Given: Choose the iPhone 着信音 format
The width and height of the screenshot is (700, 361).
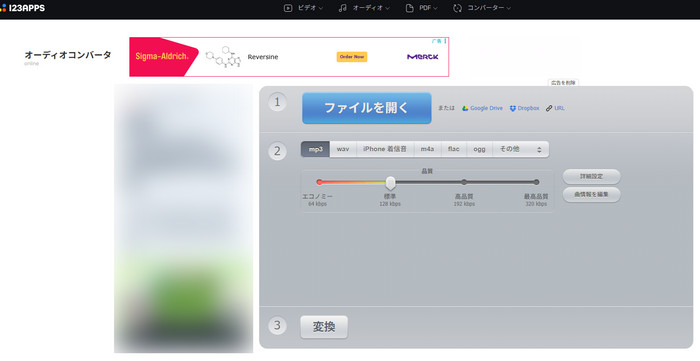Looking at the screenshot, I should pyautogui.click(x=385, y=149).
